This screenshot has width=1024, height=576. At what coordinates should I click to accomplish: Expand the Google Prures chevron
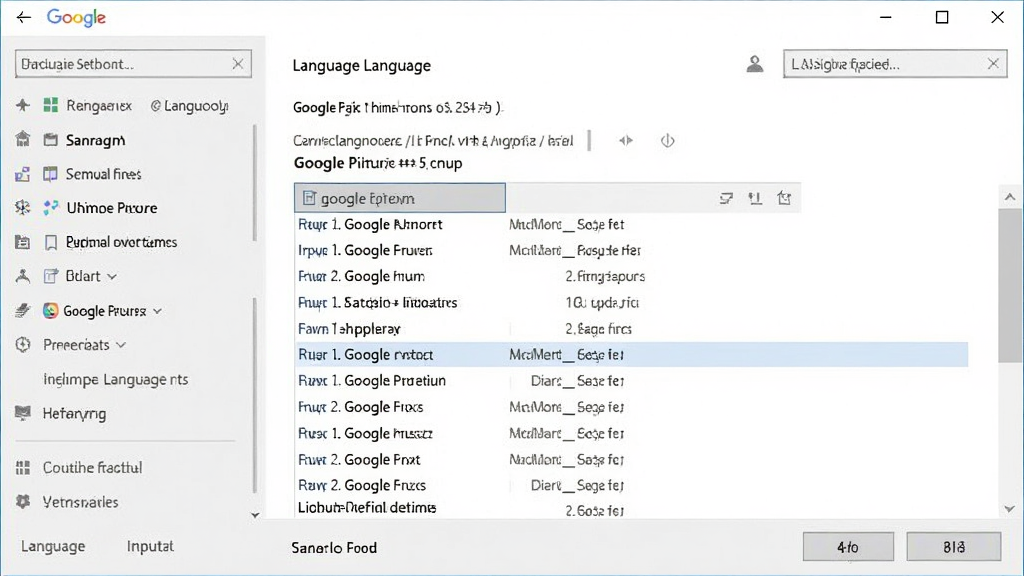tap(157, 312)
